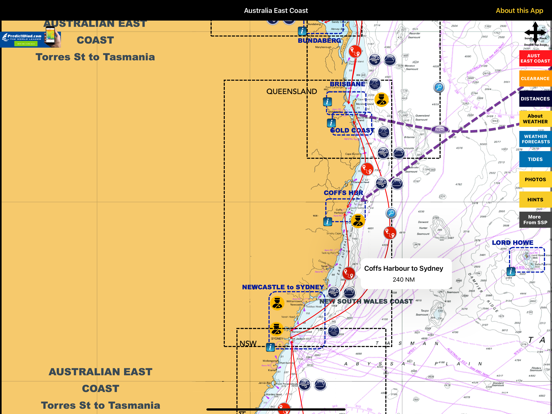The width and height of the screenshot is (552, 414).
Task: Tap magnifier icon on the Queensland chart's dashed border
Action: 439,87
